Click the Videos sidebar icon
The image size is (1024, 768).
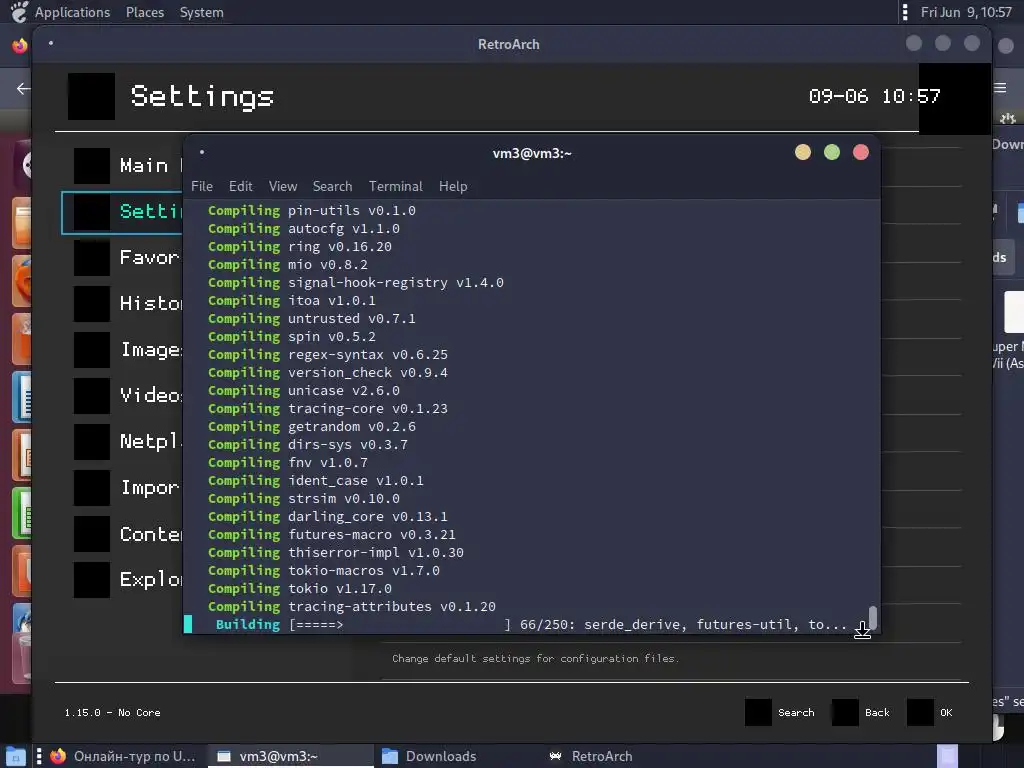(x=91, y=396)
